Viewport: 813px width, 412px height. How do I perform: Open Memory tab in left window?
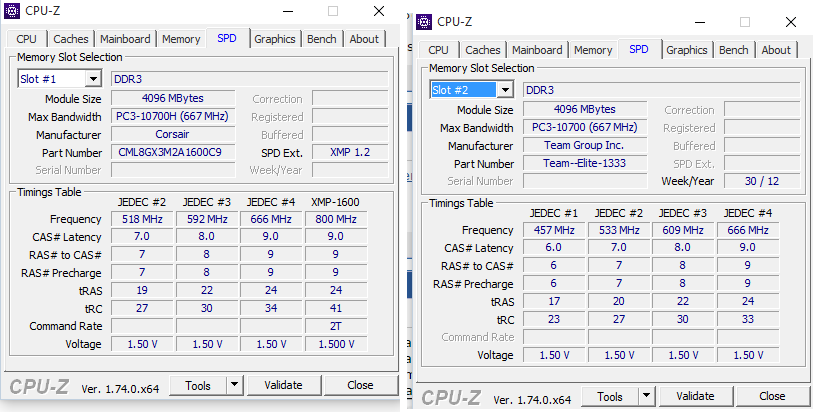pyautogui.click(x=181, y=39)
